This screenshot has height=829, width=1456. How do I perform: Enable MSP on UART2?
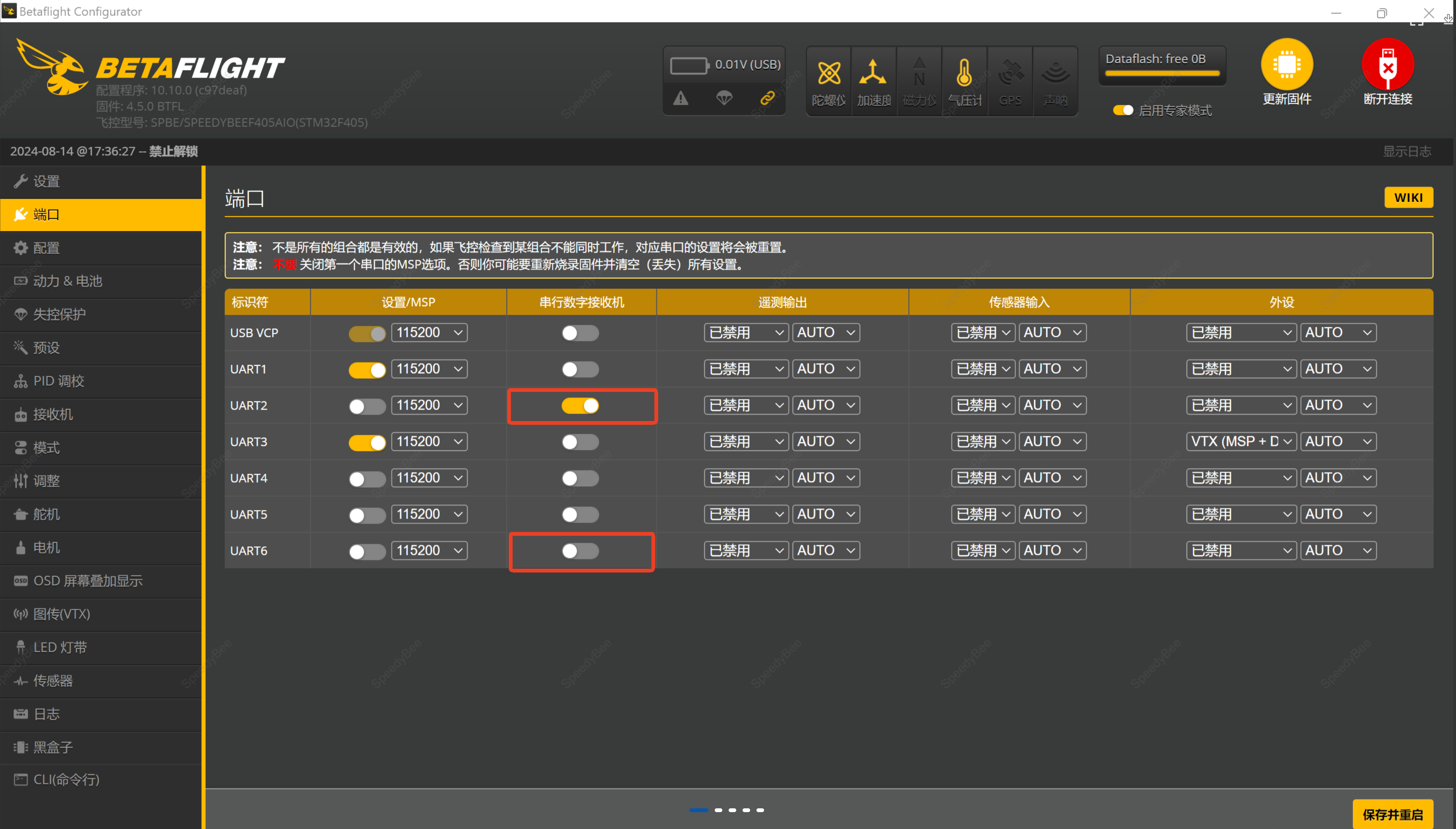click(367, 407)
